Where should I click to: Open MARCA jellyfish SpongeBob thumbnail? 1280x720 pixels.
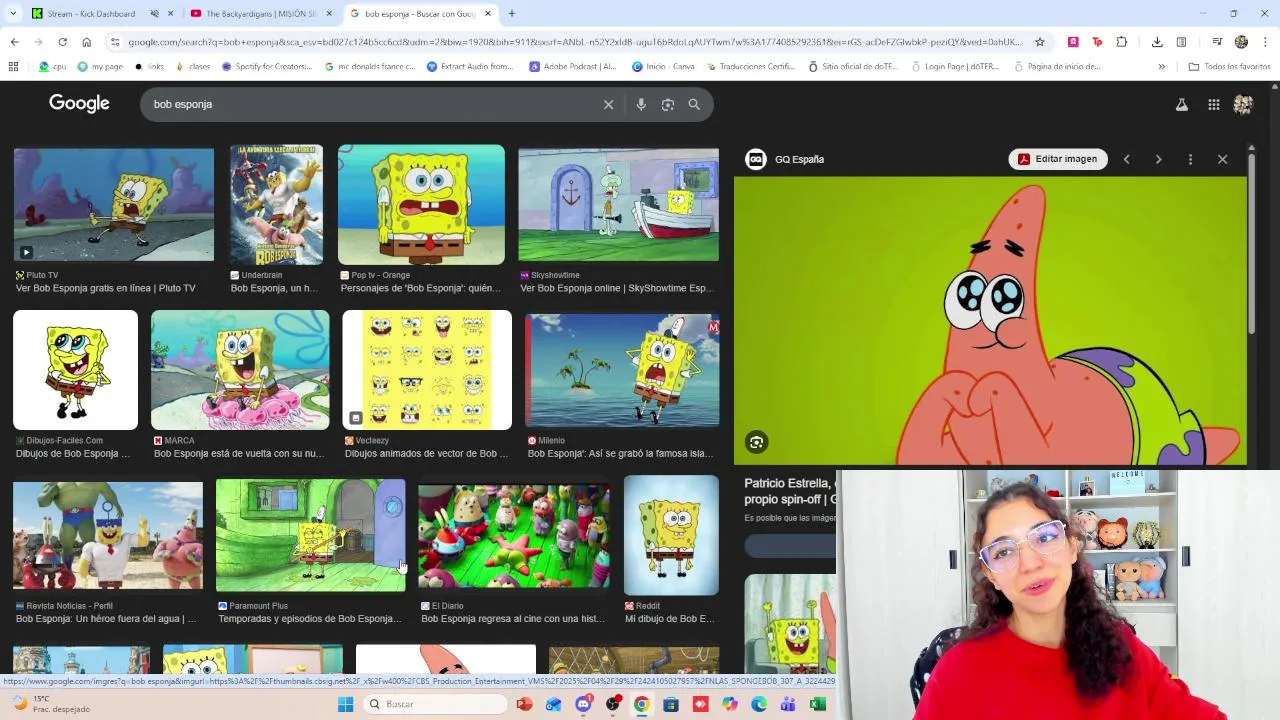pyautogui.click(x=240, y=370)
